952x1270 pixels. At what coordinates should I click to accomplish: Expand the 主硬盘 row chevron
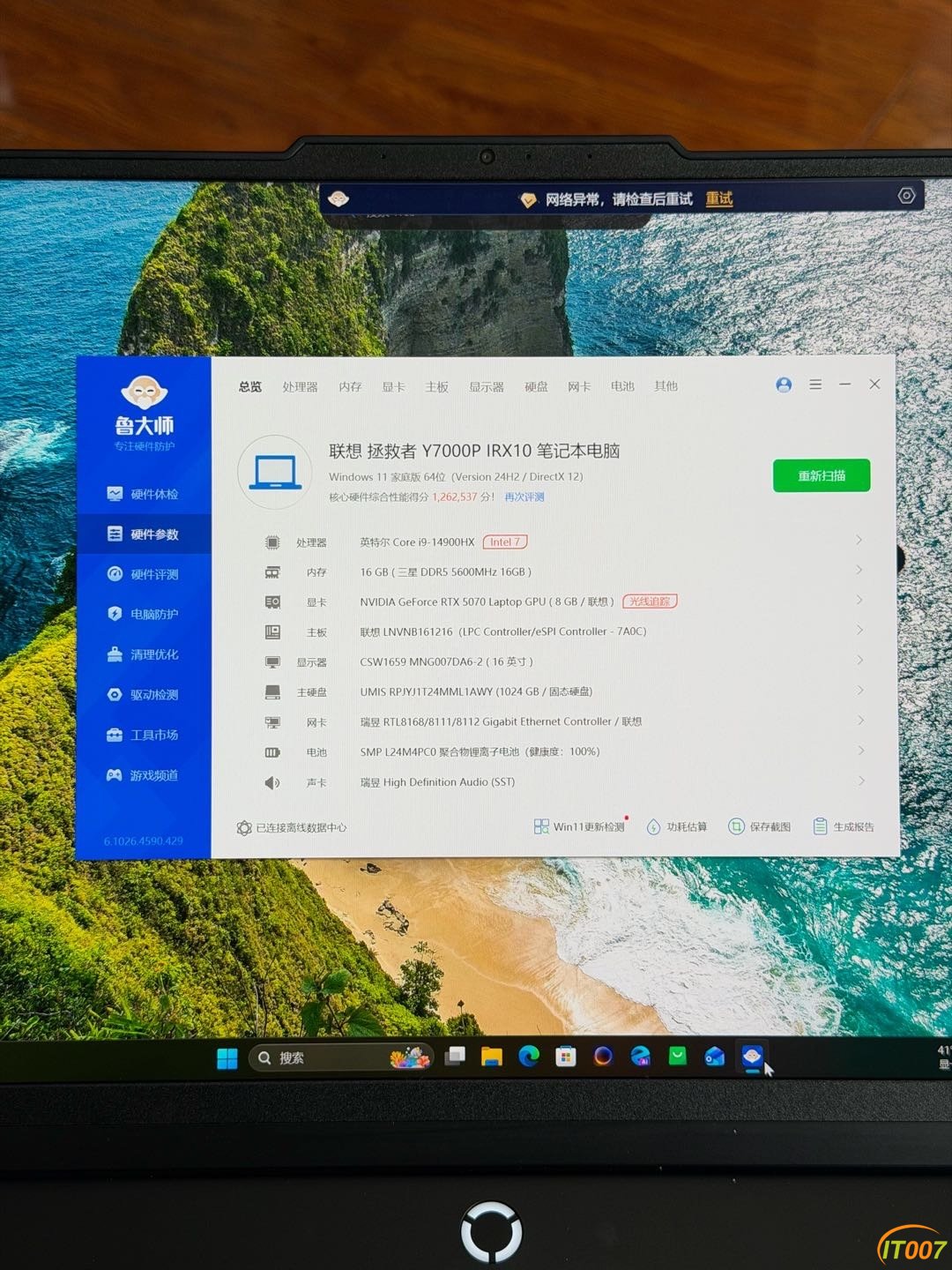coord(859,690)
